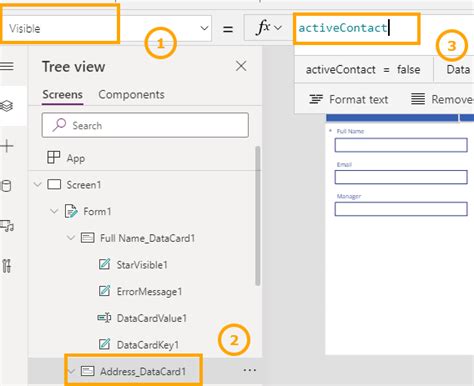Click the Form1 edit-form icon
Screen dimensions: 474x386
(71, 211)
